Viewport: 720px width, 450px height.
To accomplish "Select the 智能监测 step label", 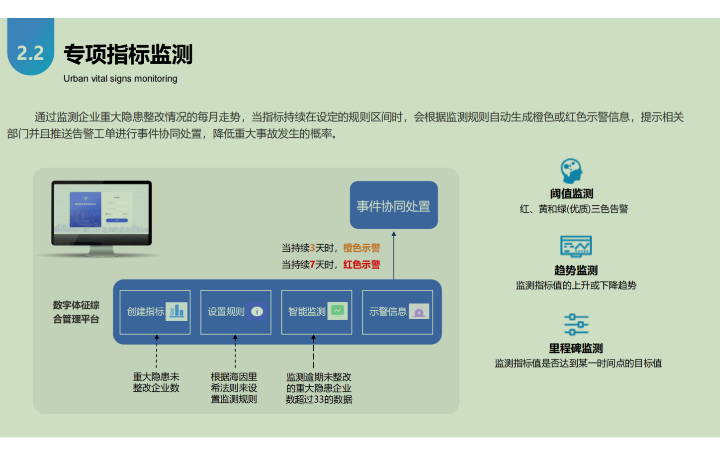I will pos(307,311).
